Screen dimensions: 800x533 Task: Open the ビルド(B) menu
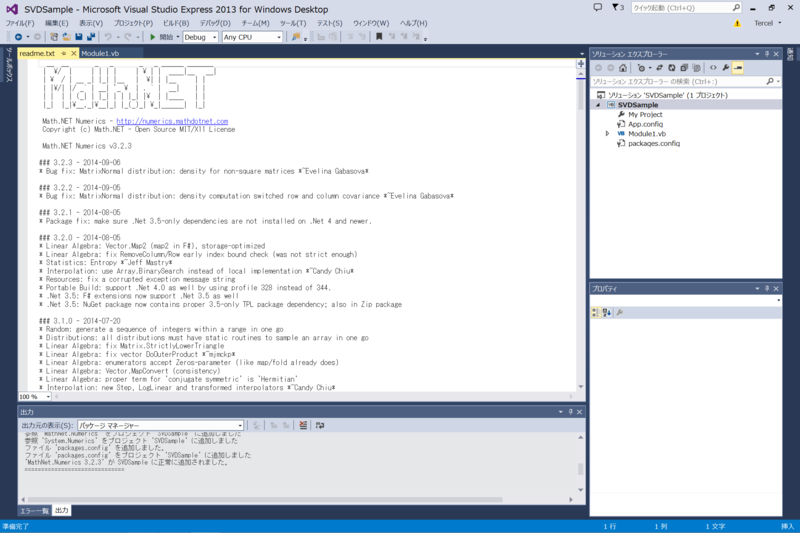(176, 23)
